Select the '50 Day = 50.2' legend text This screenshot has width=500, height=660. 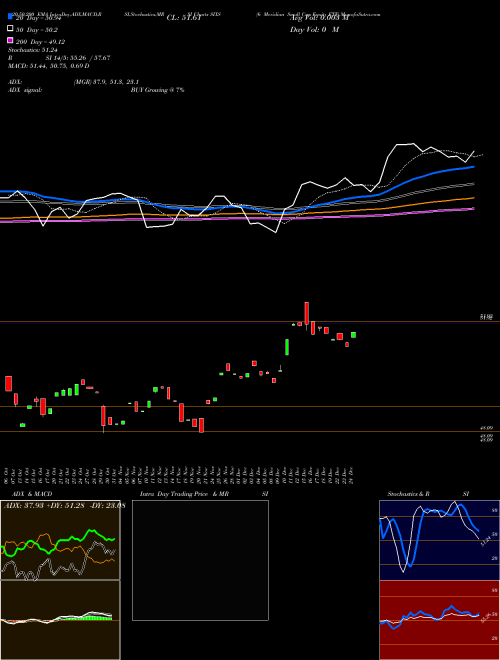point(37,30)
